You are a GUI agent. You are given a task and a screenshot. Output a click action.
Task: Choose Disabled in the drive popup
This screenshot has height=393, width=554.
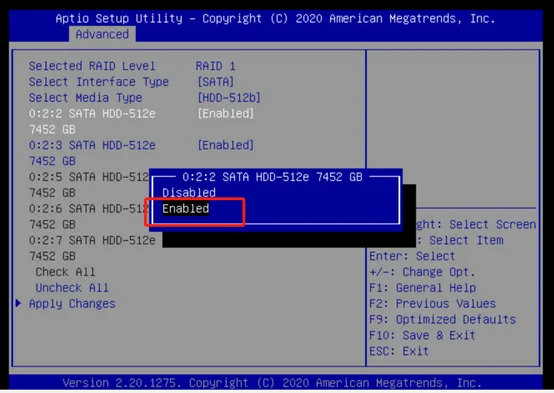click(x=189, y=193)
